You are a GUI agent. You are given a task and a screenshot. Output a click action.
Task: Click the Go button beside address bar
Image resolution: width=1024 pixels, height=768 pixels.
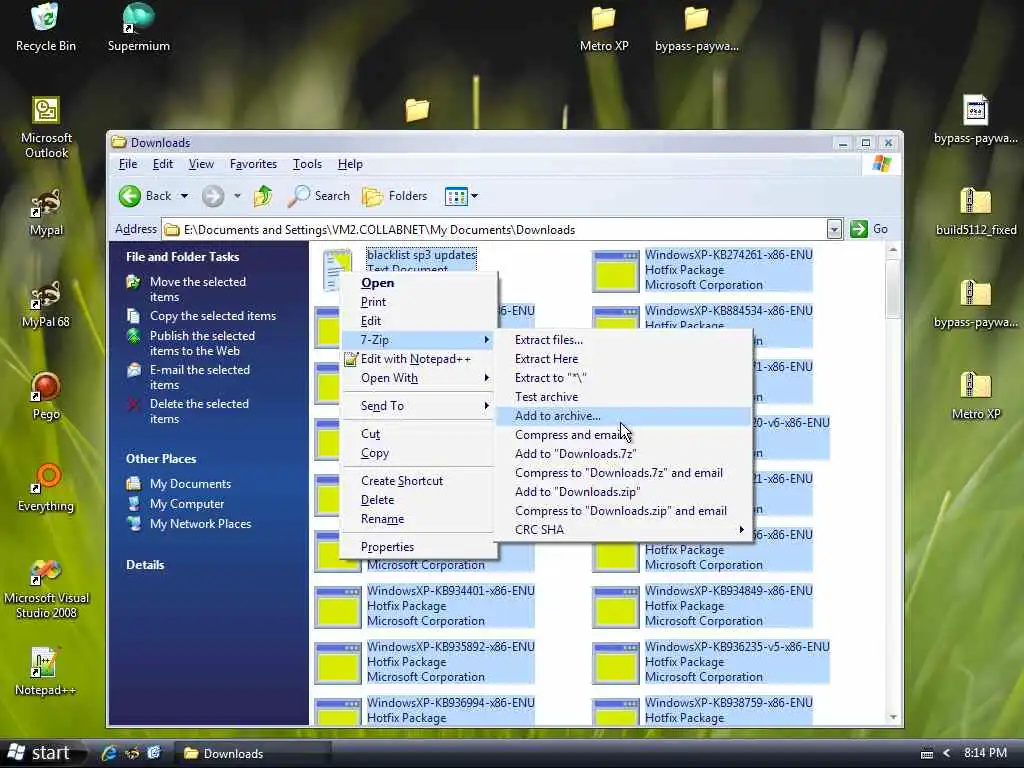[x=869, y=229]
